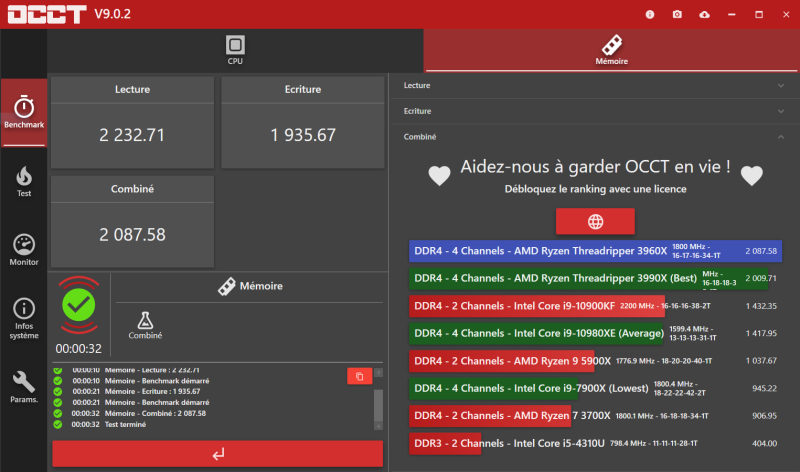
Task: Open the Infos système sidebar section
Action: click(23, 318)
